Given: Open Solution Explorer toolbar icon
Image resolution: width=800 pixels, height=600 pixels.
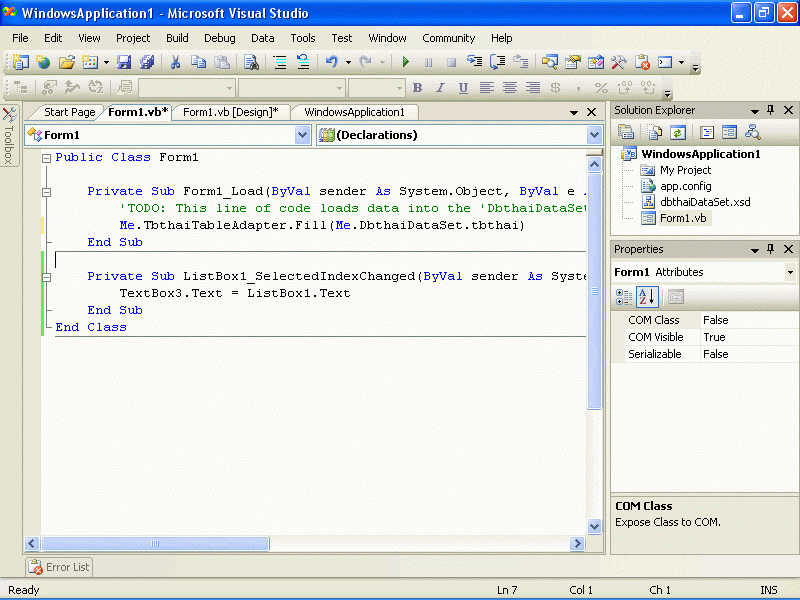Looking at the screenshot, I should [x=549, y=62].
